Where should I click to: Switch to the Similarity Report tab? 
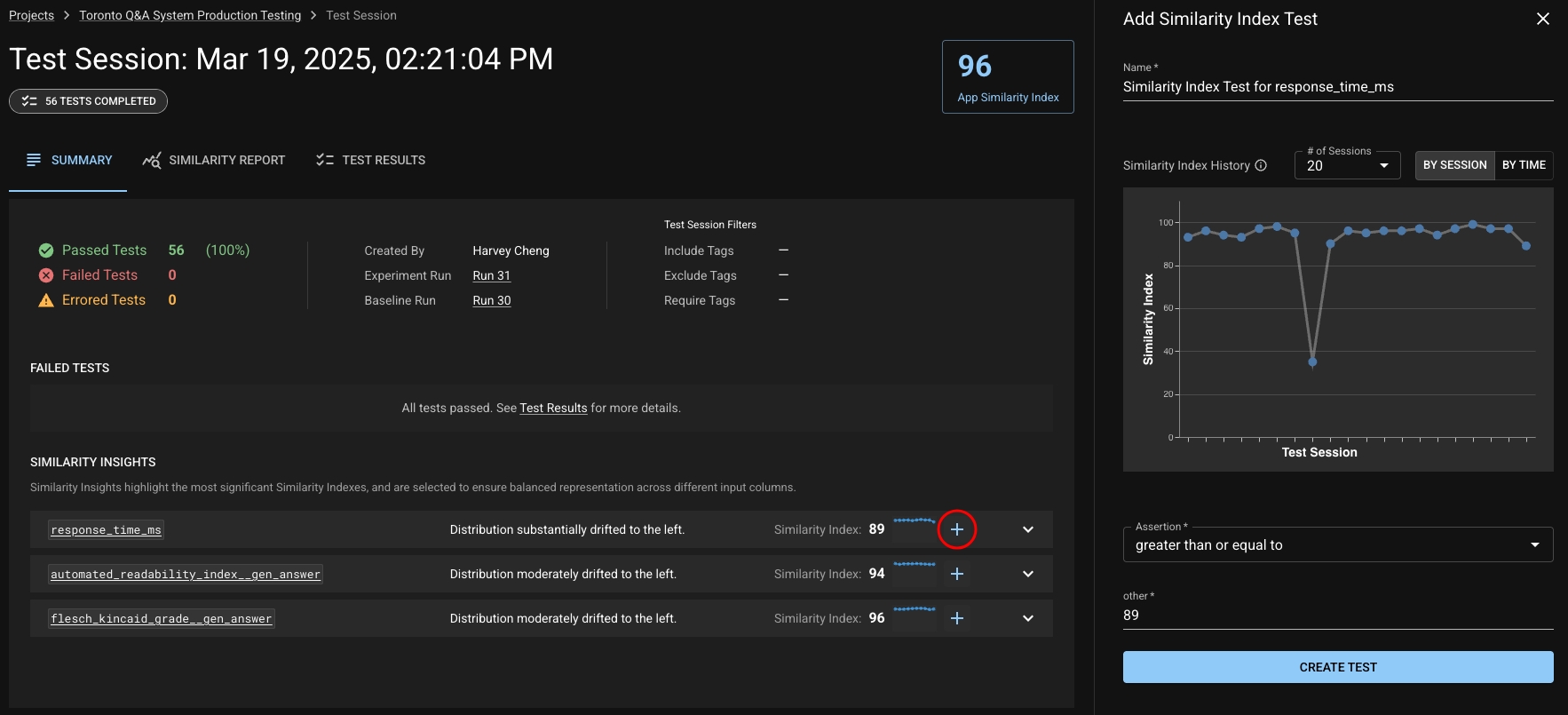(214, 160)
